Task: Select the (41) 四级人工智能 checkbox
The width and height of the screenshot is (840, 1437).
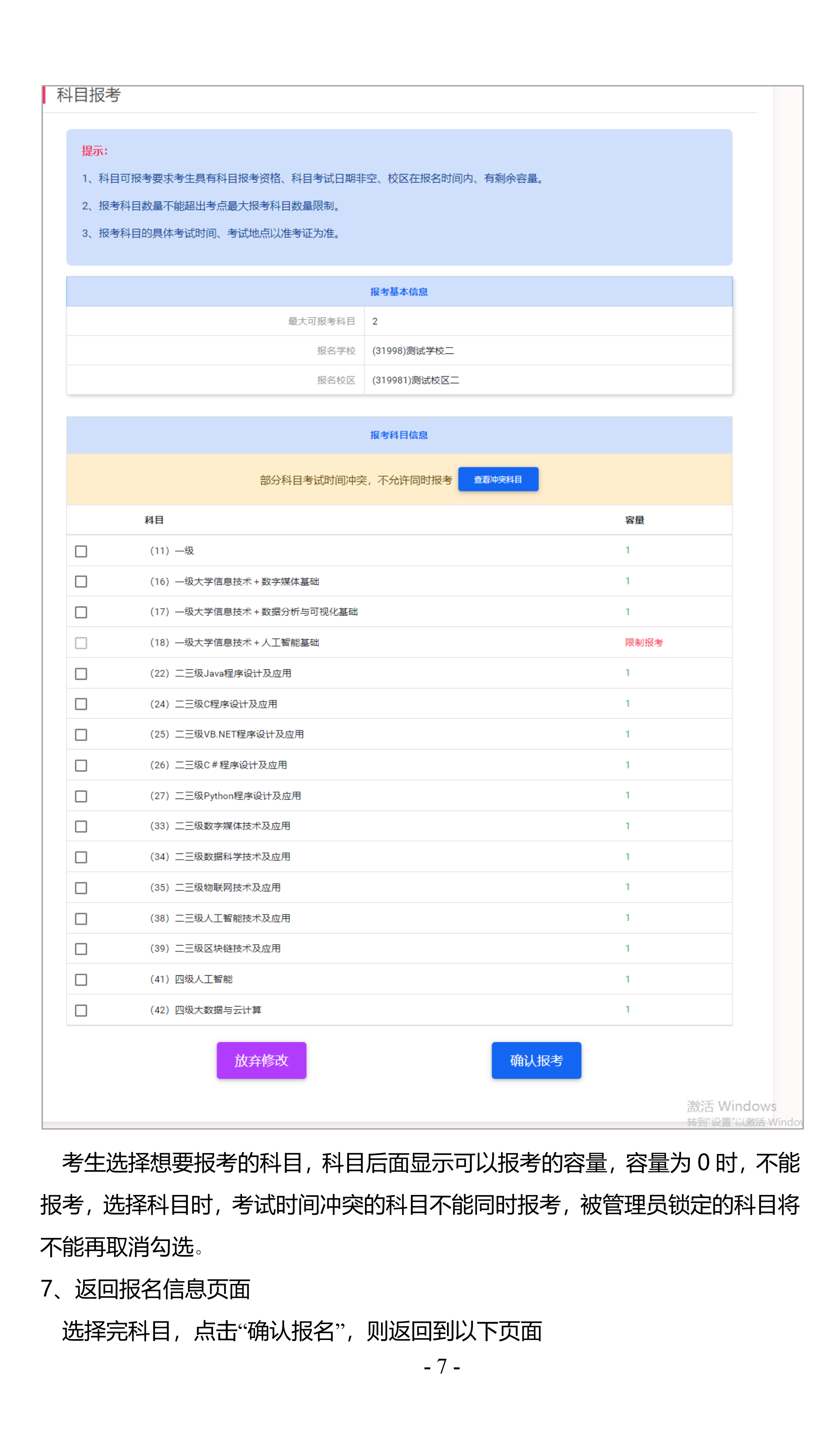Action: click(81, 980)
